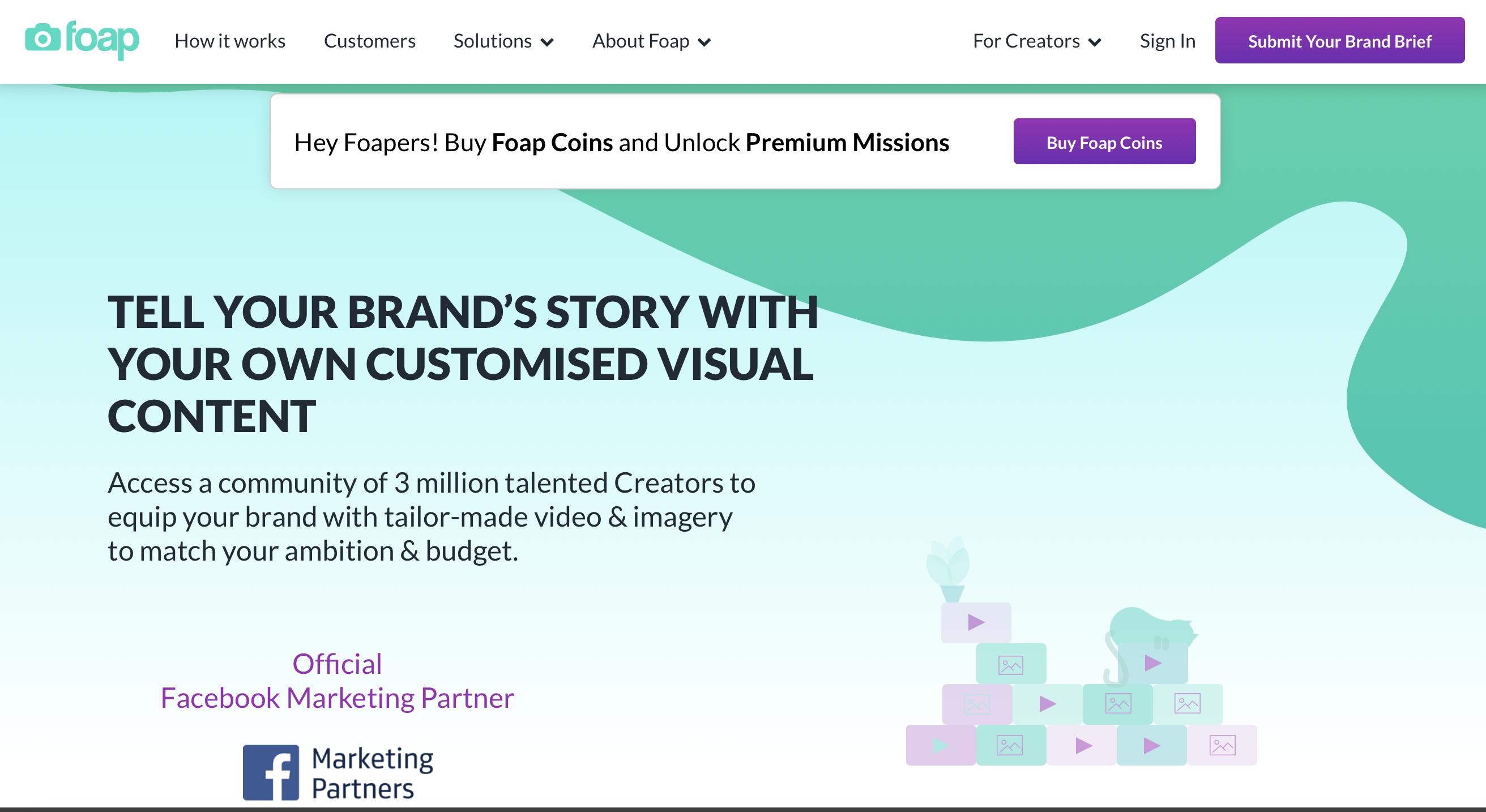Click the Facebook logo icon

(271, 772)
